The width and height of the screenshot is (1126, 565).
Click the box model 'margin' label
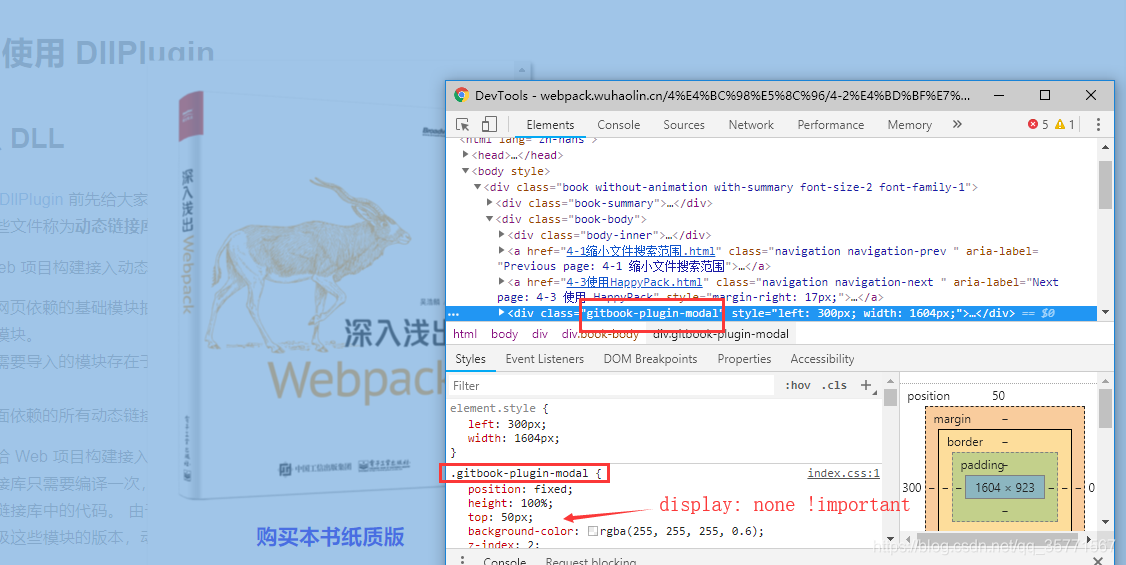(951, 419)
